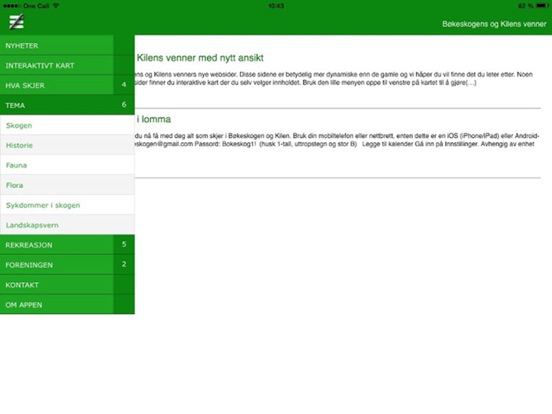
Task: Open article 'Kilens venner med nytt ansikt'
Action: tap(200, 58)
